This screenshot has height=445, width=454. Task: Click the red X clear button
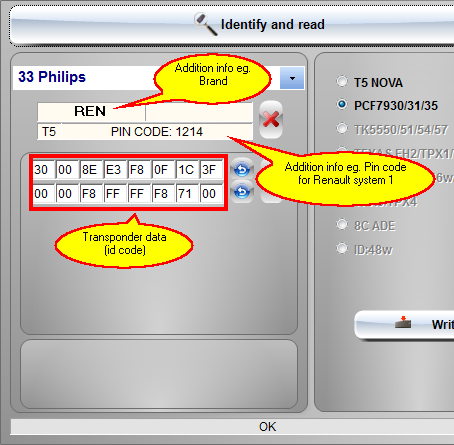click(271, 119)
